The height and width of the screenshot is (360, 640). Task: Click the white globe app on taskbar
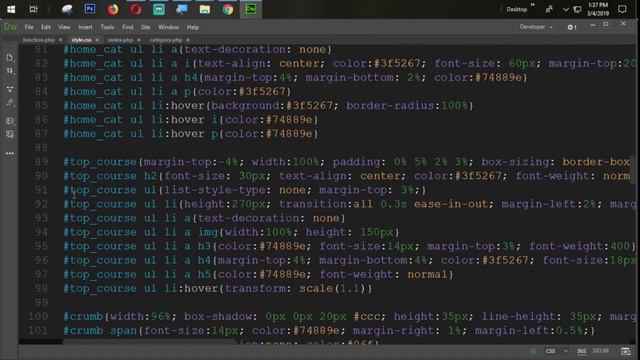pos(67,9)
